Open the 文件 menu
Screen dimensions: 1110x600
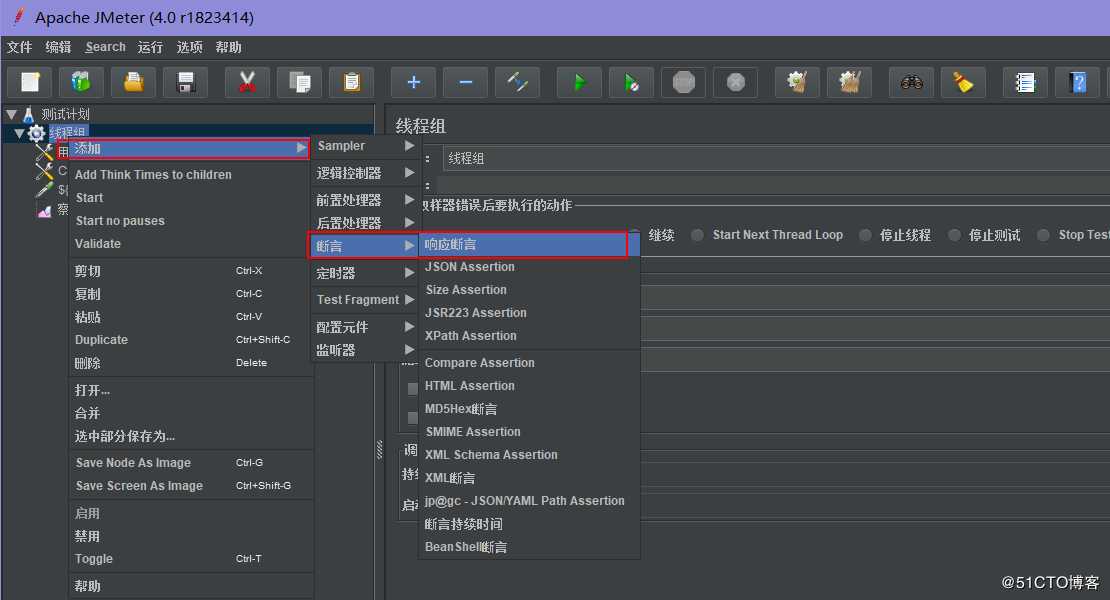(19, 47)
